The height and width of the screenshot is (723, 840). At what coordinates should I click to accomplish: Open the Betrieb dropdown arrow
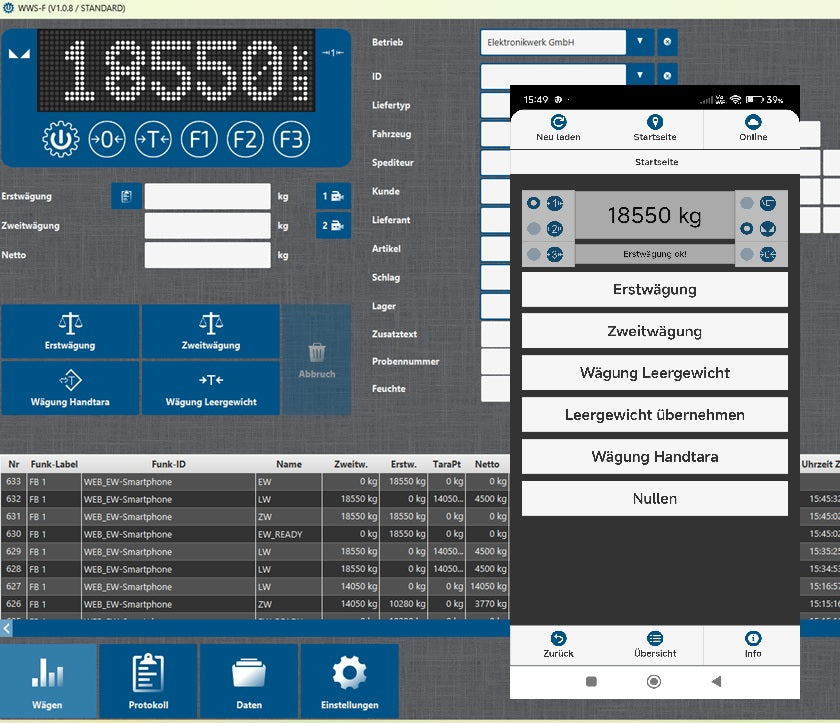640,43
